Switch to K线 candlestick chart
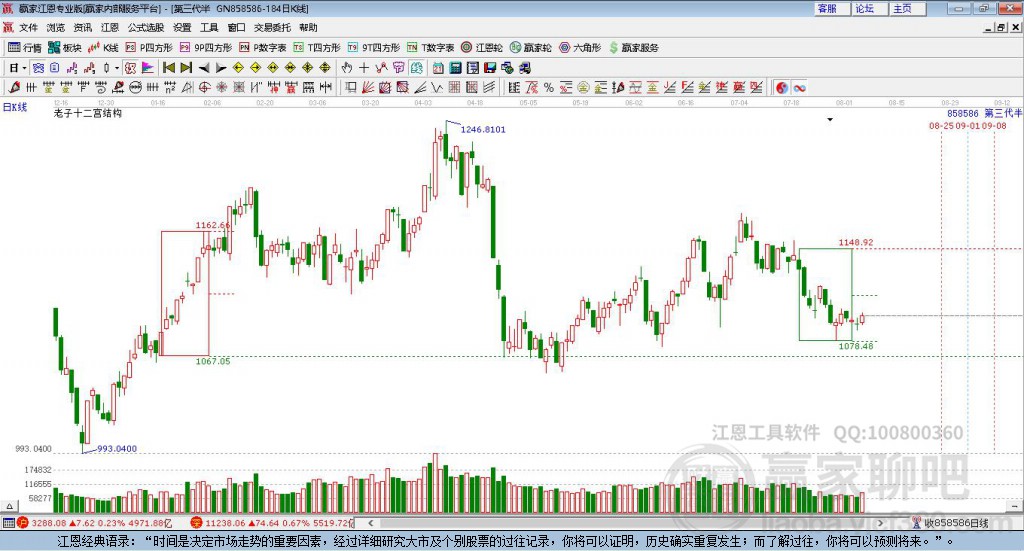 (103, 48)
